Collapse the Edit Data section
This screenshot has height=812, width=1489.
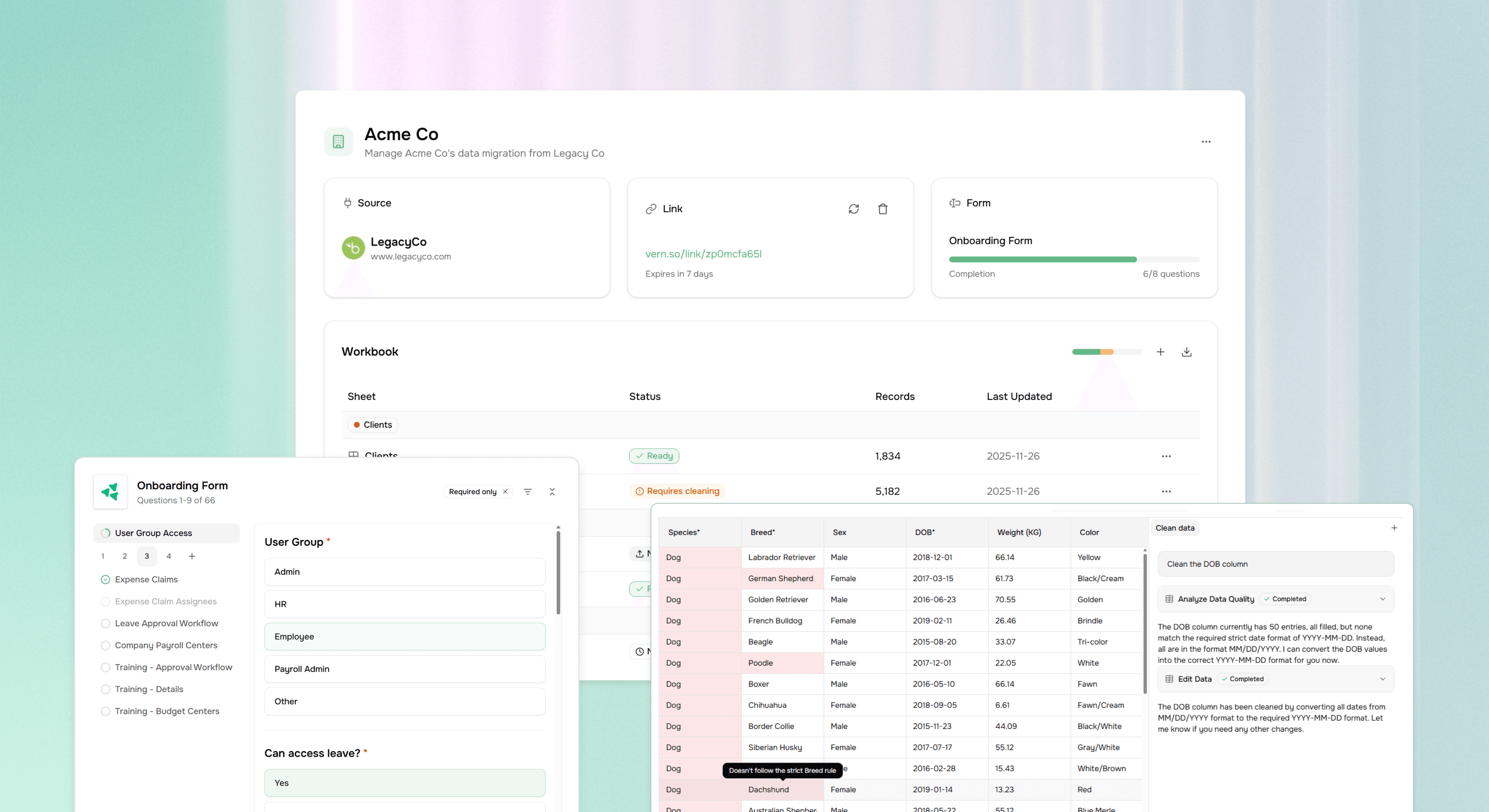[x=1383, y=679]
